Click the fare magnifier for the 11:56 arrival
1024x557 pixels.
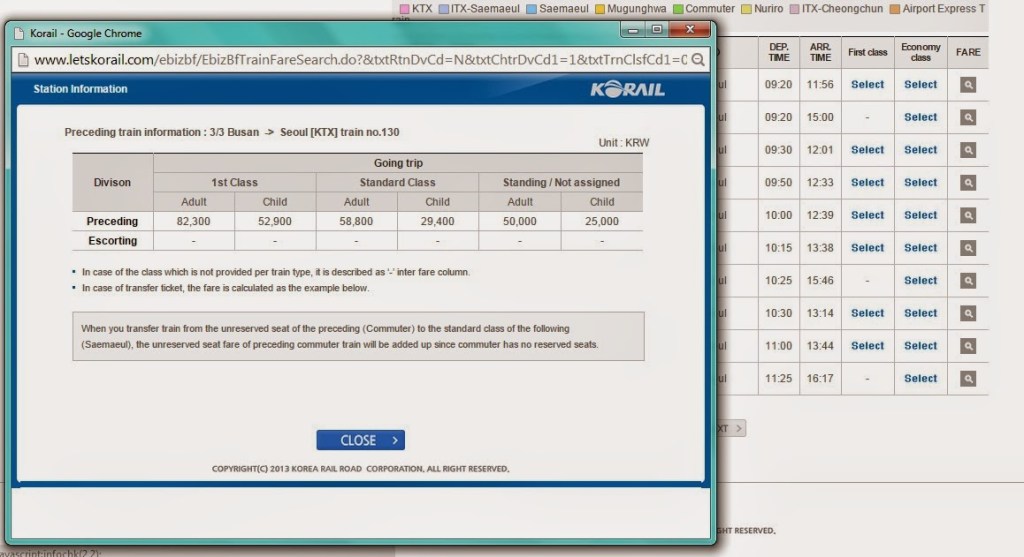[967, 85]
